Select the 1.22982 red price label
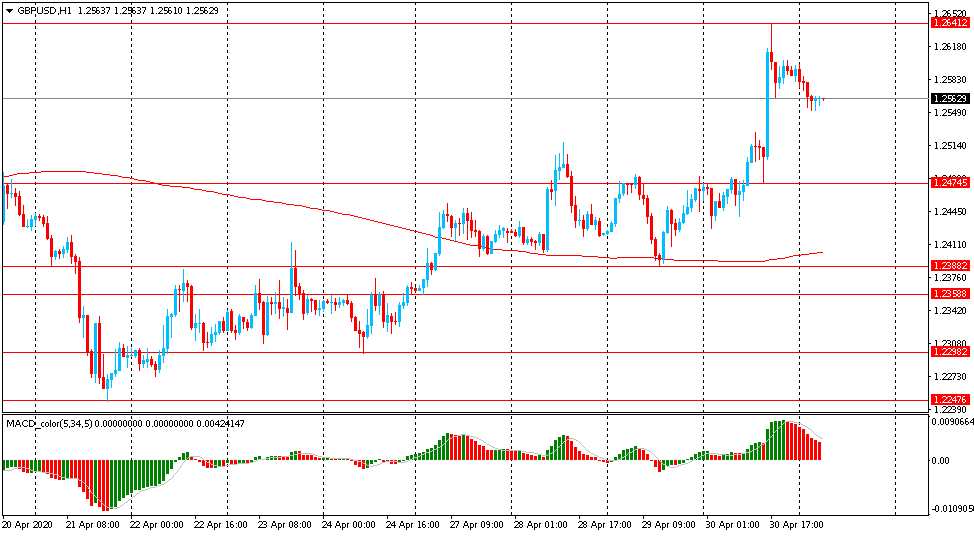The height and width of the screenshot is (536, 974). coord(949,351)
